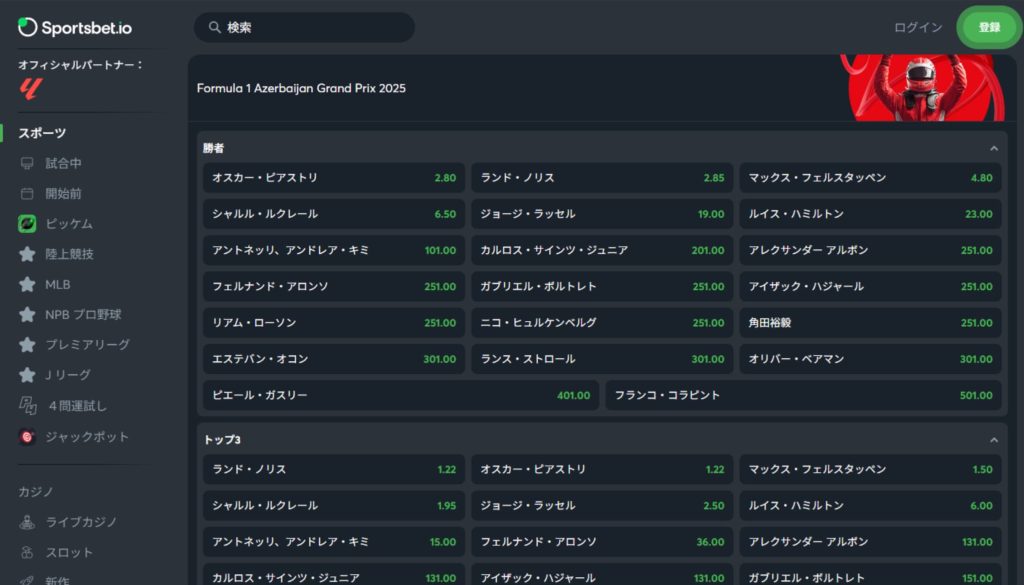Open MLB in sidebar
Image resolution: width=1024 pixels, height=585 pixels.
click(57, 285)
